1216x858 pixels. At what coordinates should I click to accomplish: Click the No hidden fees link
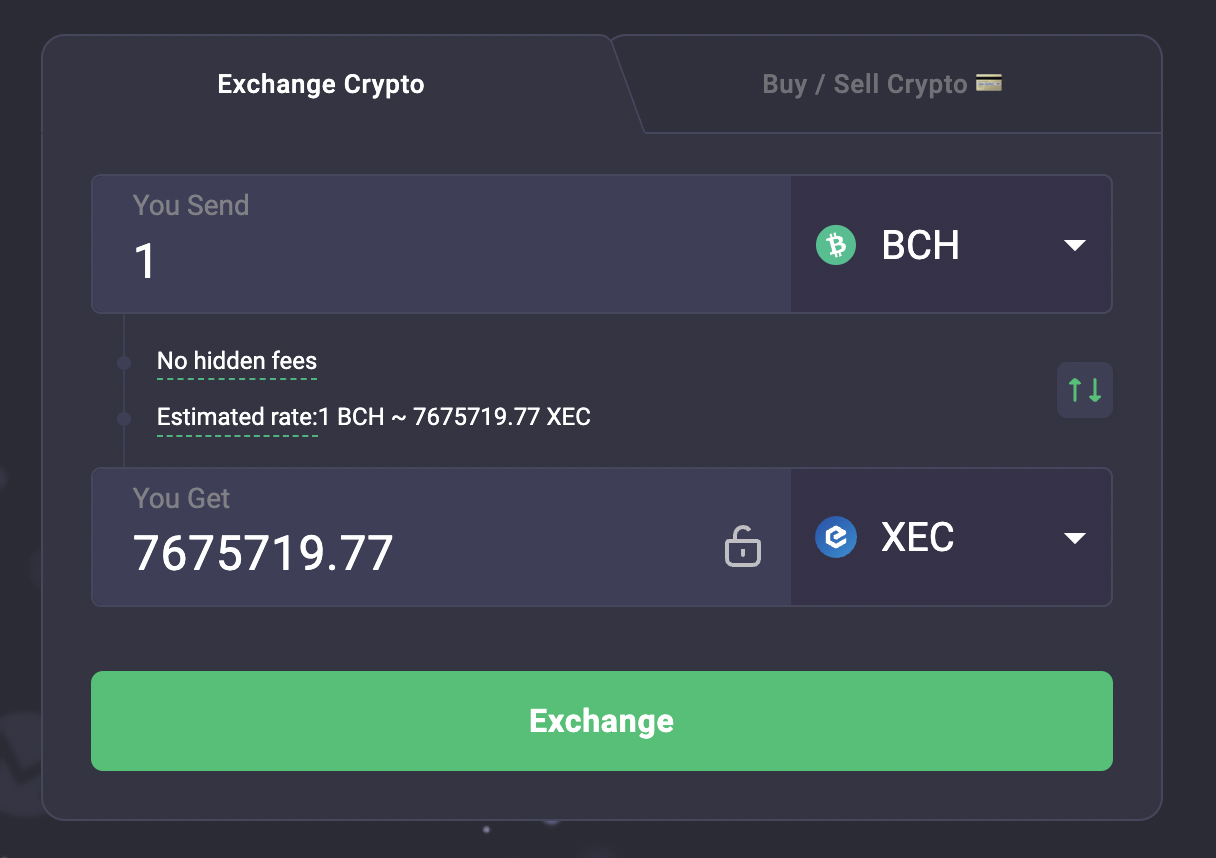[237, 361]
